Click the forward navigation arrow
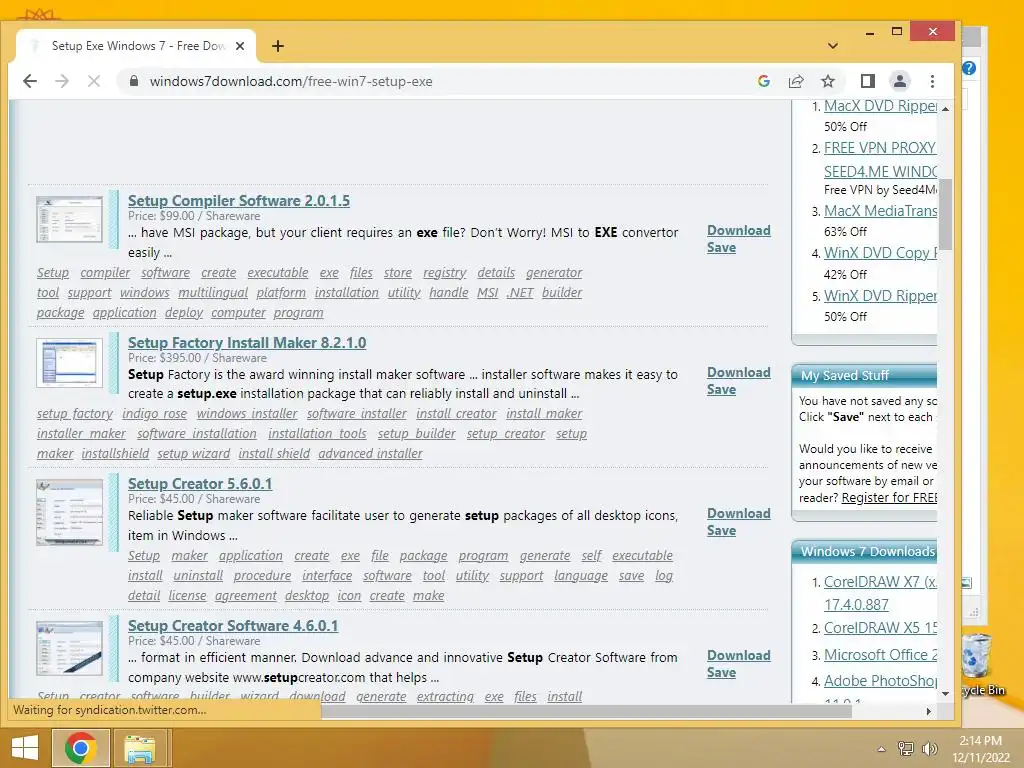The image size is (1024, 768). [62, 81]
